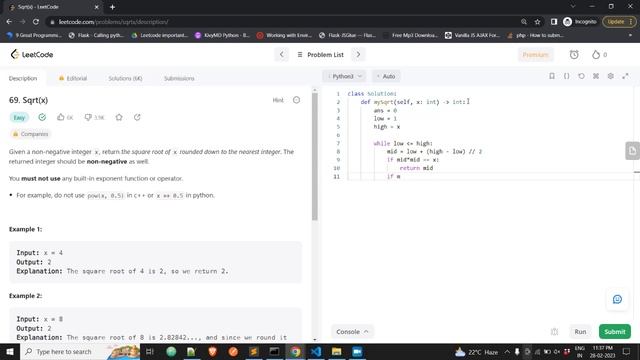Reload the browser page

[36, 22]
